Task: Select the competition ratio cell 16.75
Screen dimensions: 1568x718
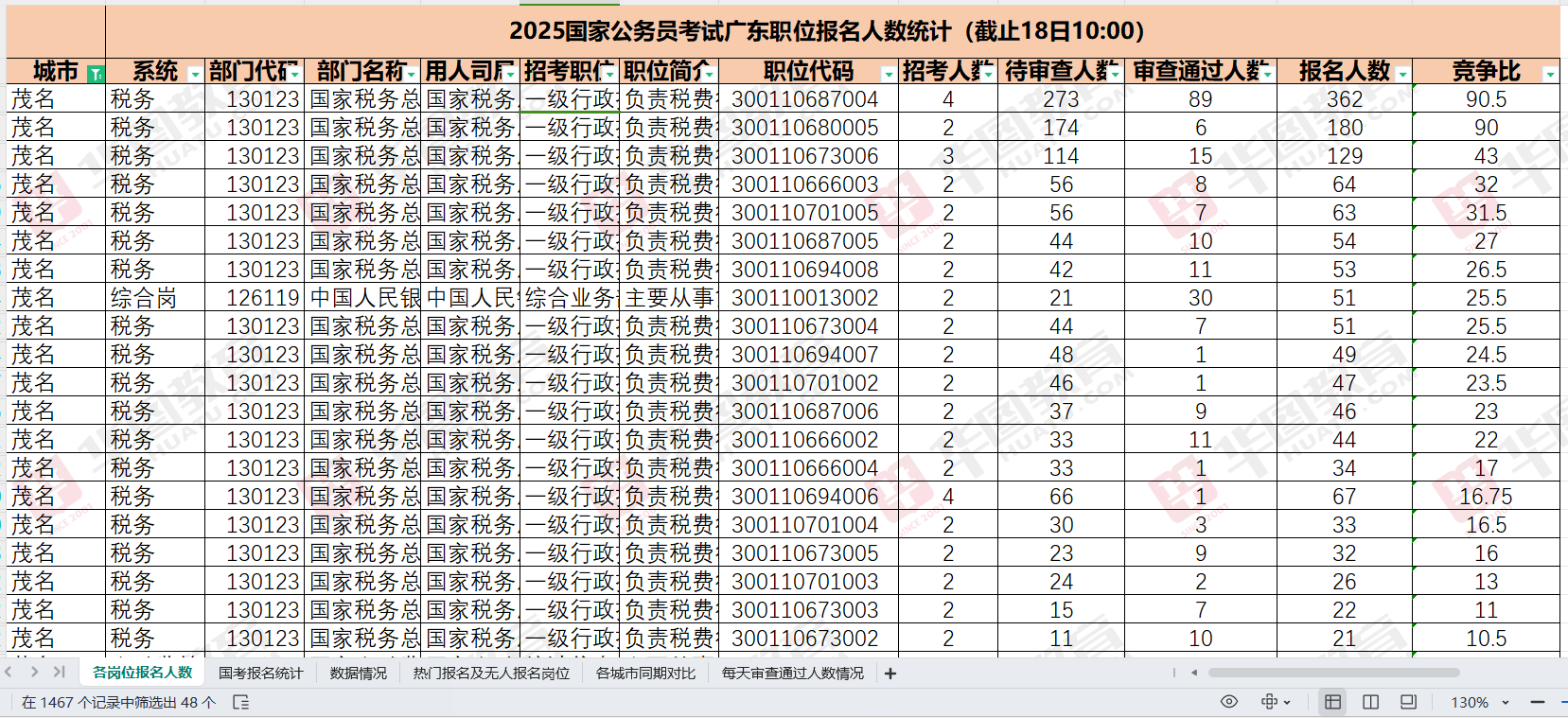Action: (1486, 497)
